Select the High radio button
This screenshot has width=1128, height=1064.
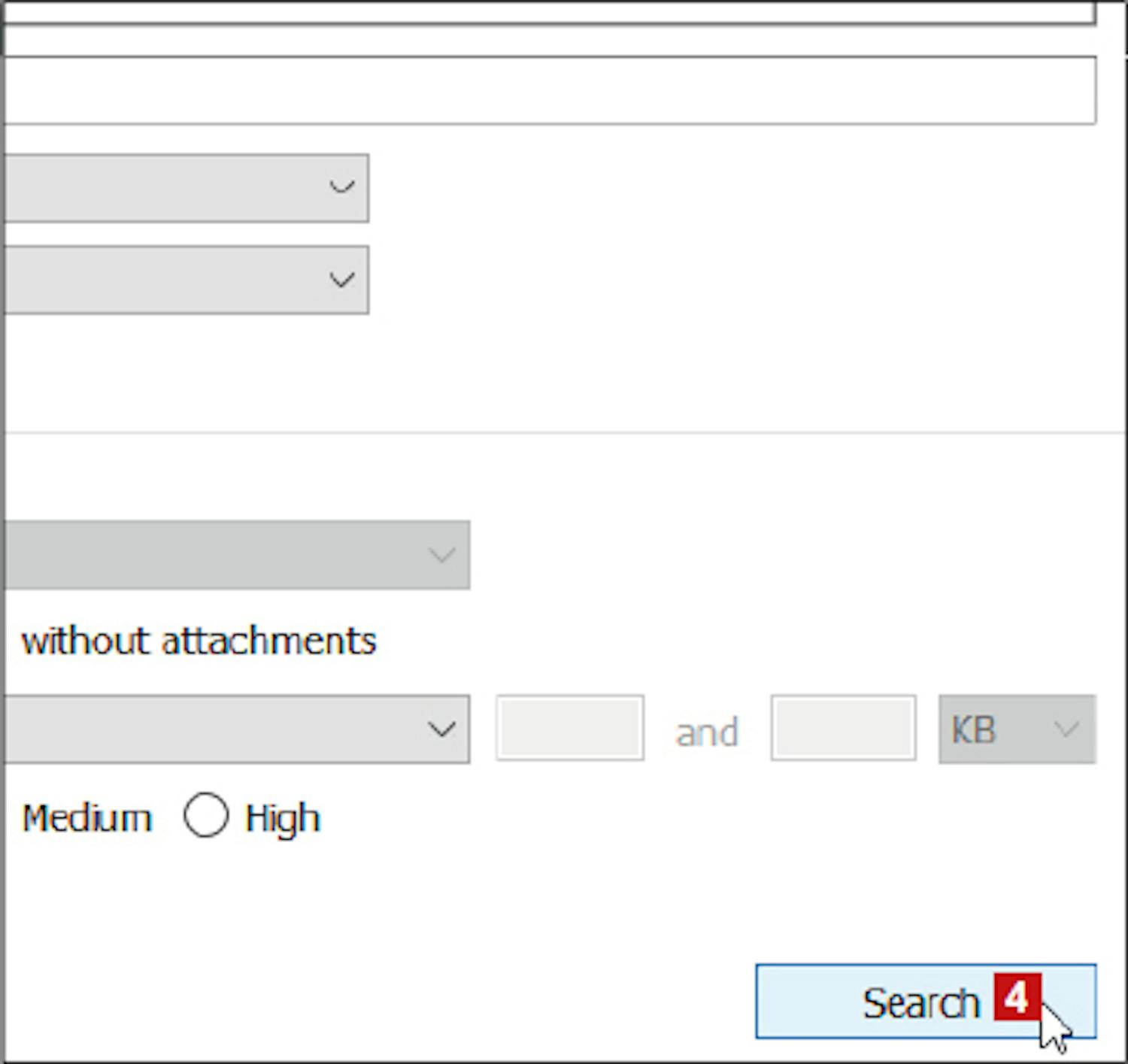(205, 815)
